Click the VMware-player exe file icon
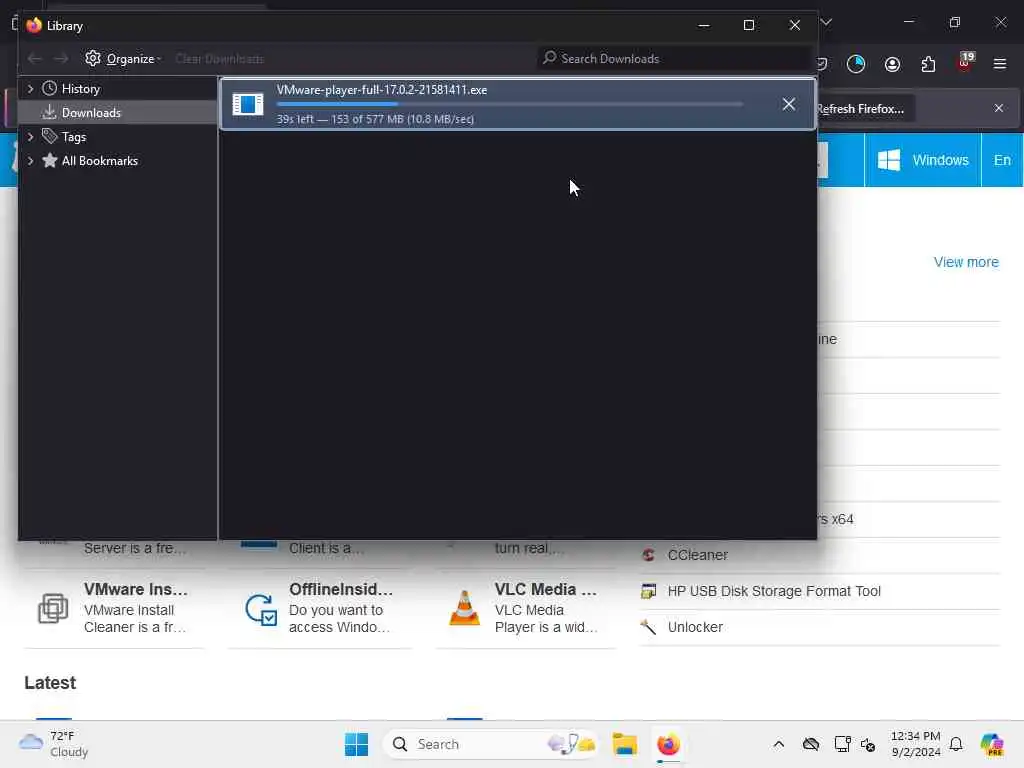The width and height of the screenshot is (1024, 768). point(248,104)
